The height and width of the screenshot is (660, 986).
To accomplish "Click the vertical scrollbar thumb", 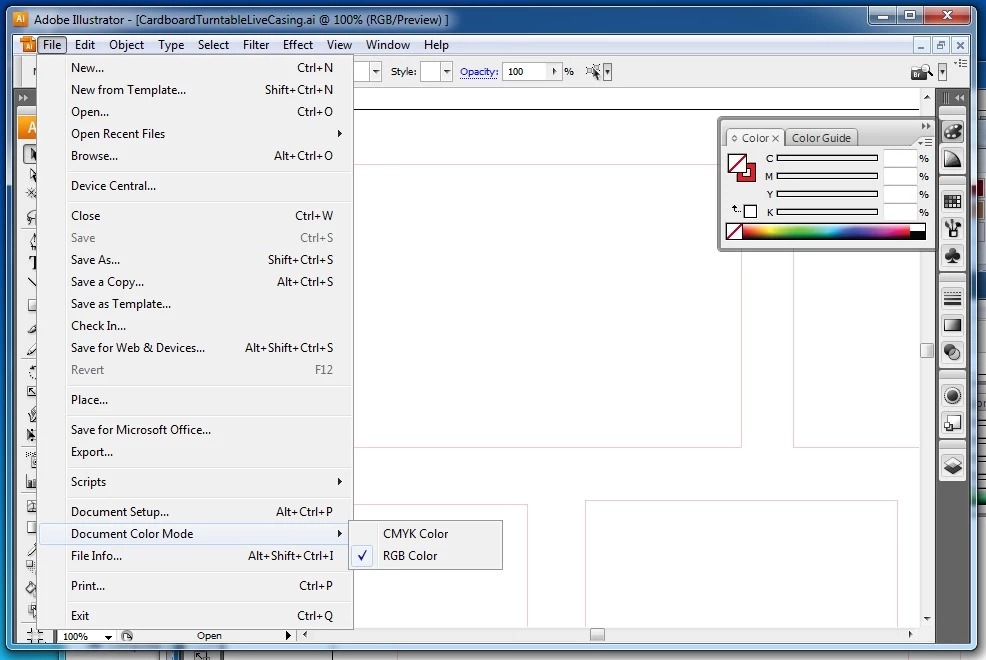I will click(926, 350).
